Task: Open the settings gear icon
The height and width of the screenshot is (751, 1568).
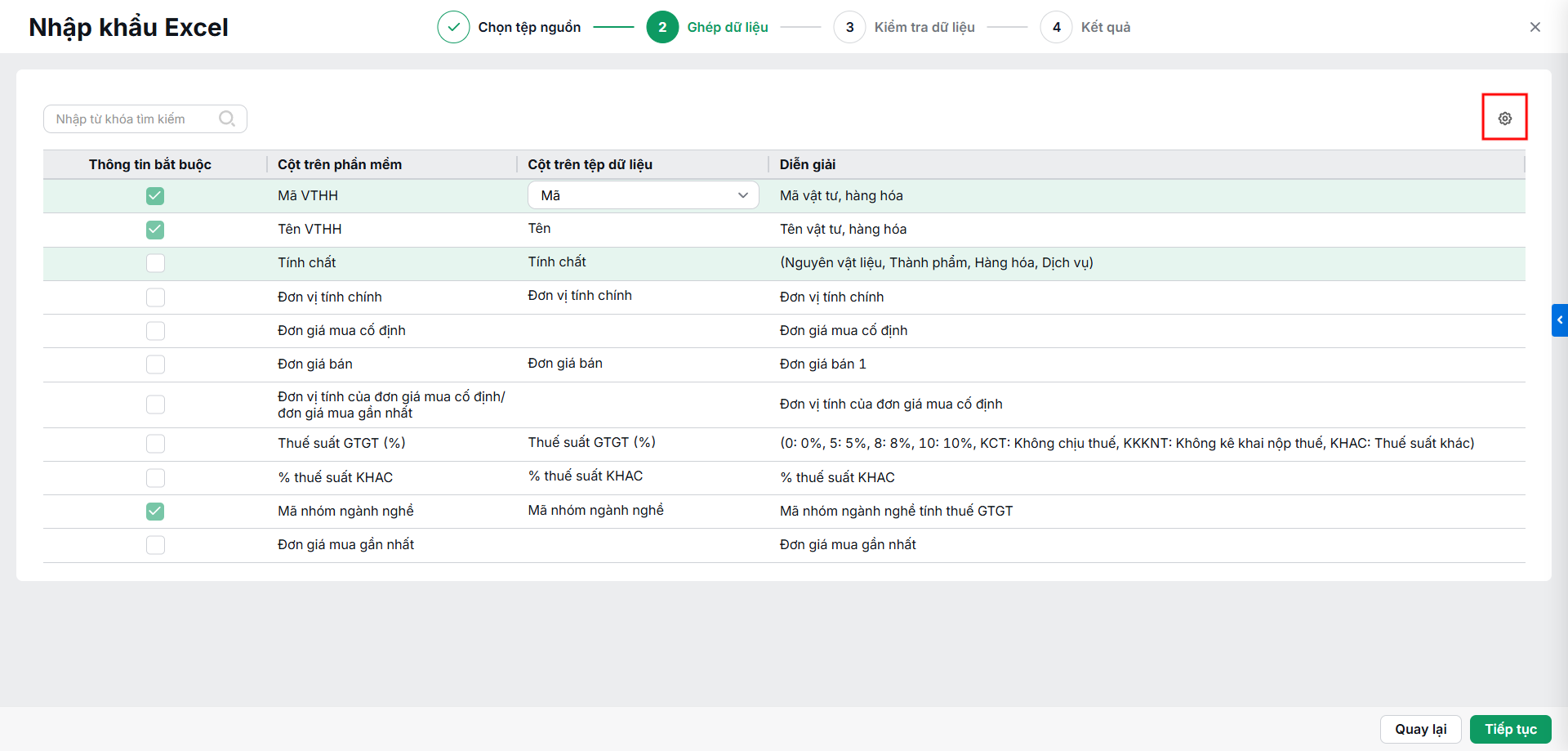Action: 1504,118
